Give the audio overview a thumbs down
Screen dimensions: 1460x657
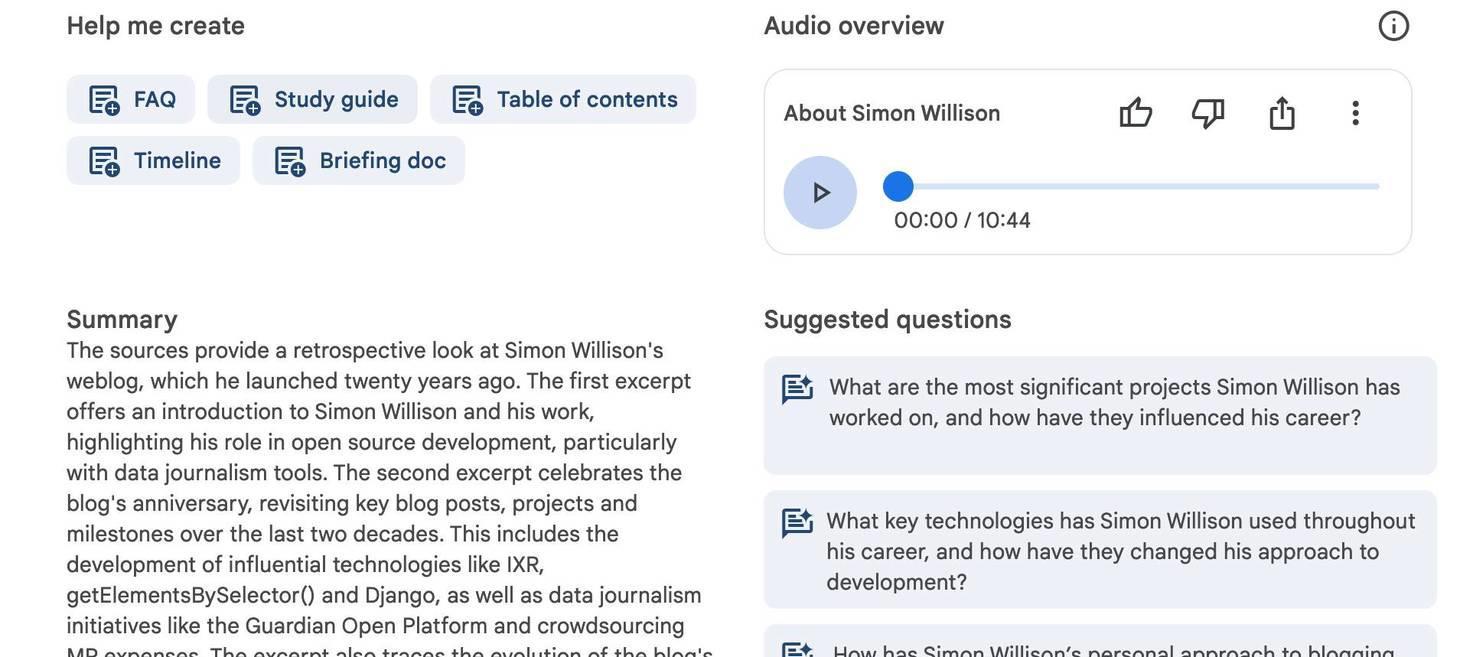point(1206,113)
